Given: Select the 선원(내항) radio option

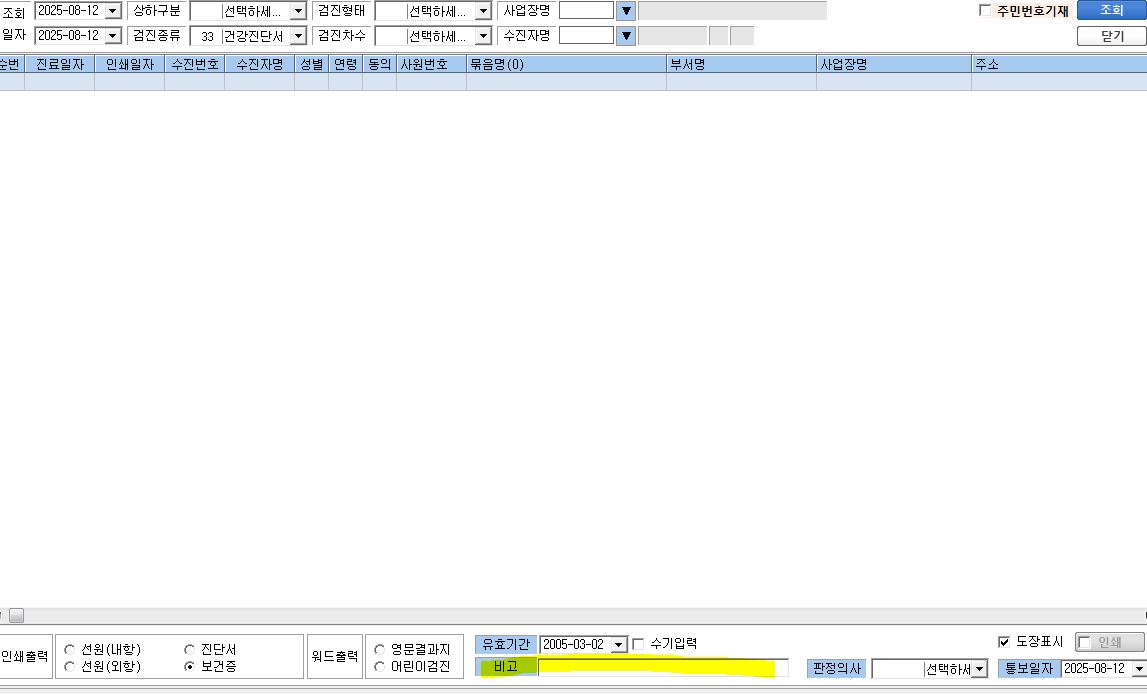Looking at the screenshot, I should tap(69, 649).
